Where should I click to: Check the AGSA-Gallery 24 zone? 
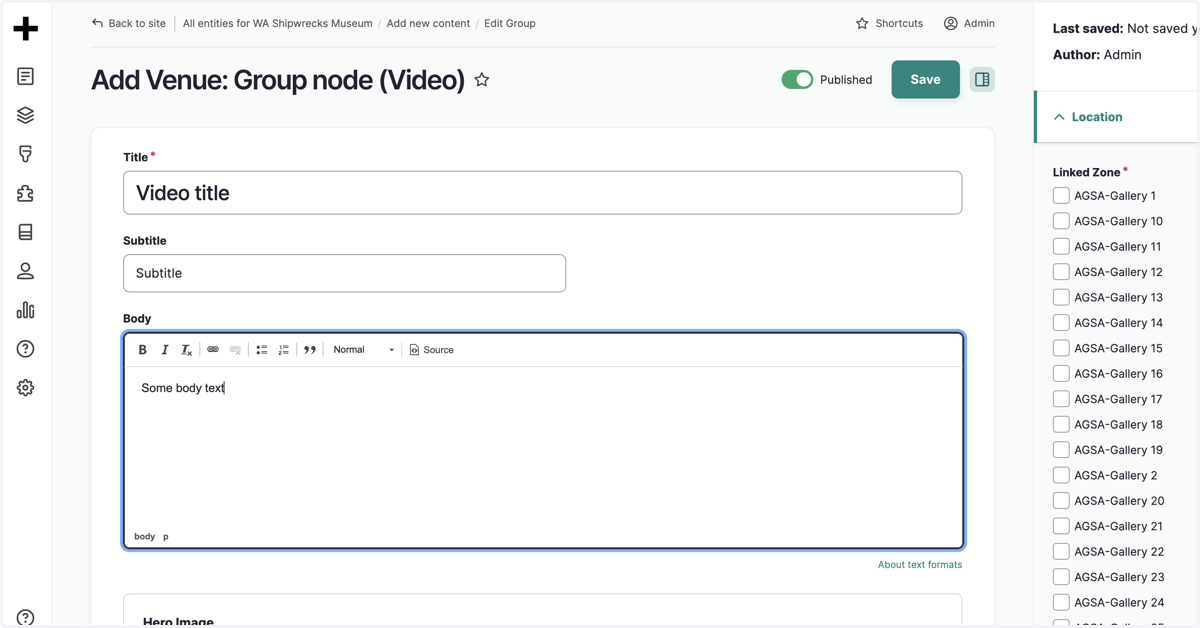point(1061,602)
